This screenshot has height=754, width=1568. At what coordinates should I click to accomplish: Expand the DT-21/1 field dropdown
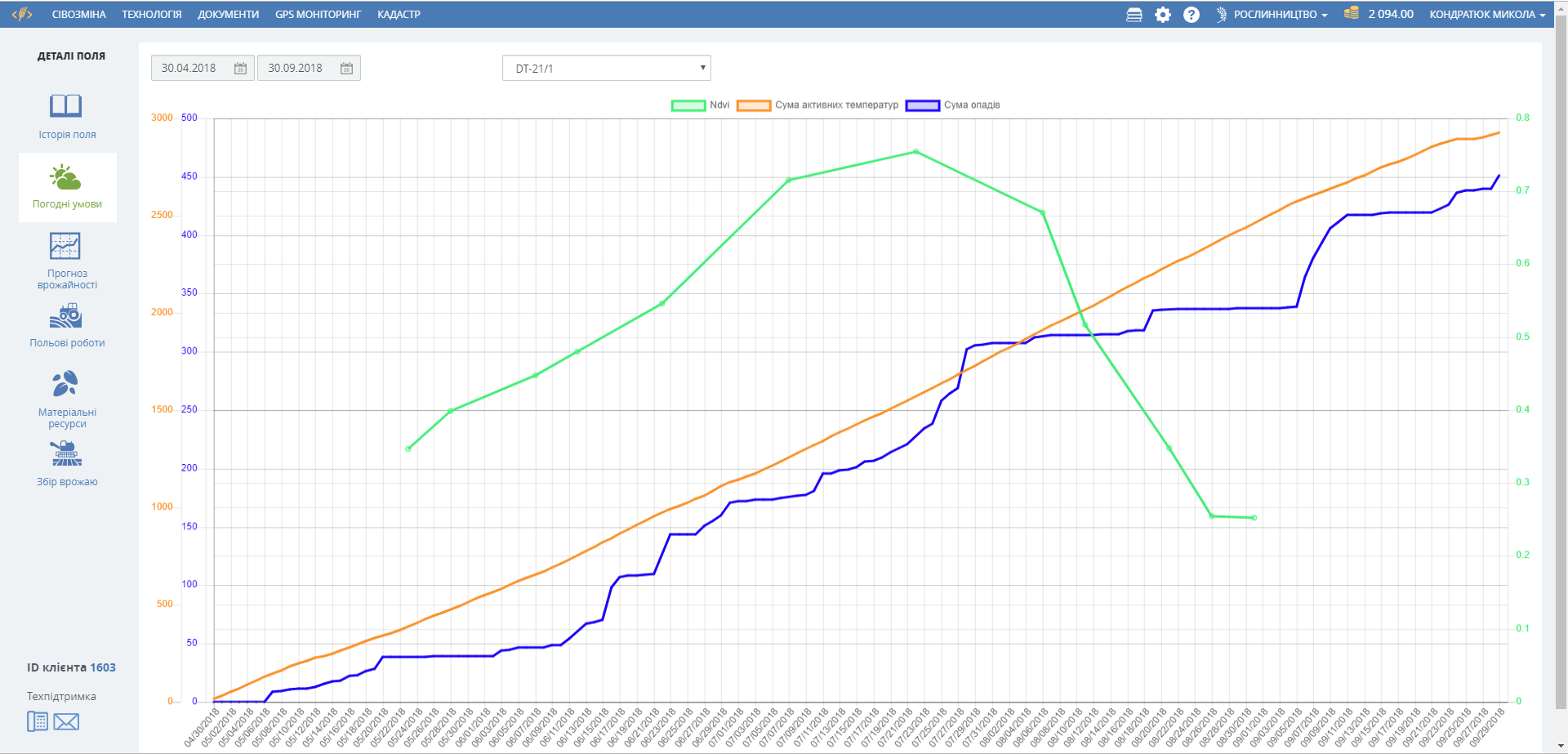coord(606,69)
